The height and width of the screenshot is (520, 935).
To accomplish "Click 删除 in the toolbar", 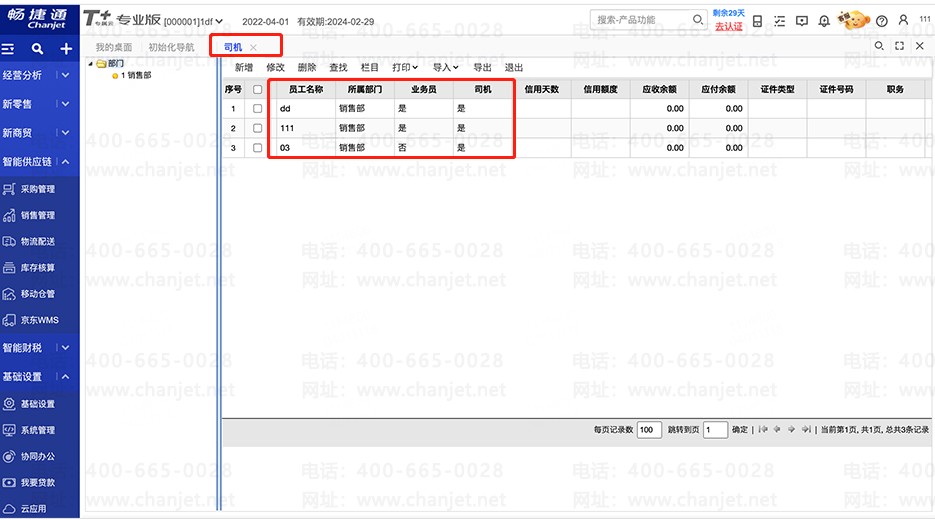I will [306, 67].
